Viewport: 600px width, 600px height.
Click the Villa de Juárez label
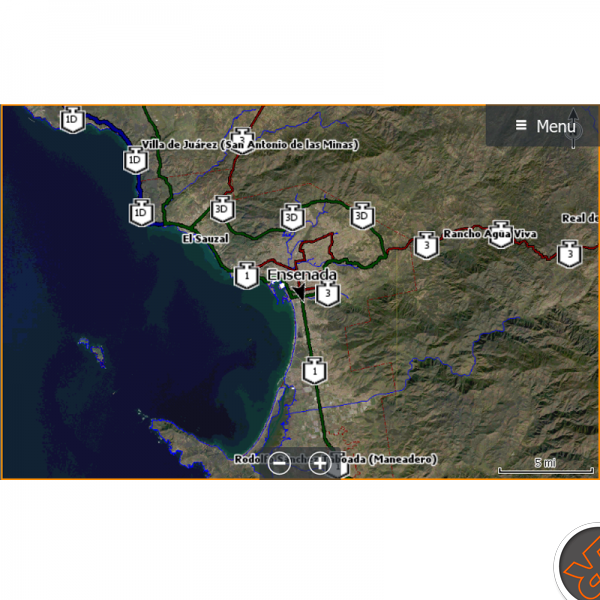click(179, 145)
